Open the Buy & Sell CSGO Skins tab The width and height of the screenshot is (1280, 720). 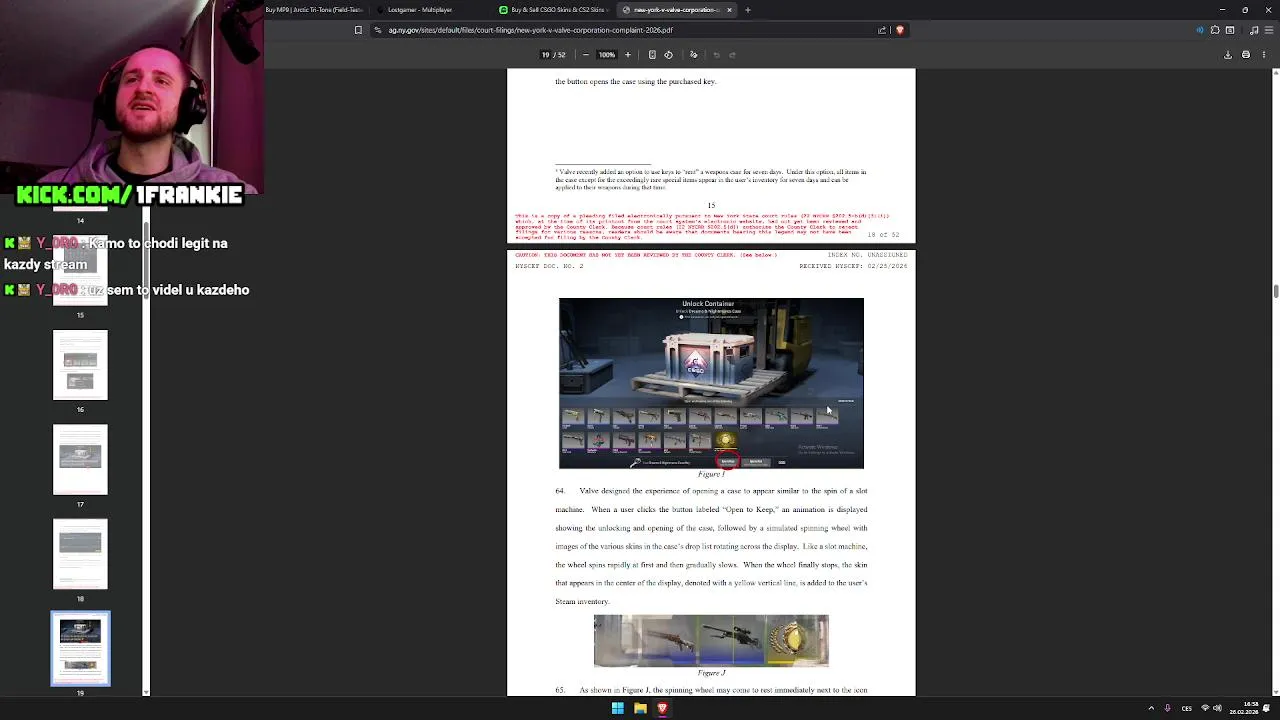pyautogui.click(x=552, y=10)
